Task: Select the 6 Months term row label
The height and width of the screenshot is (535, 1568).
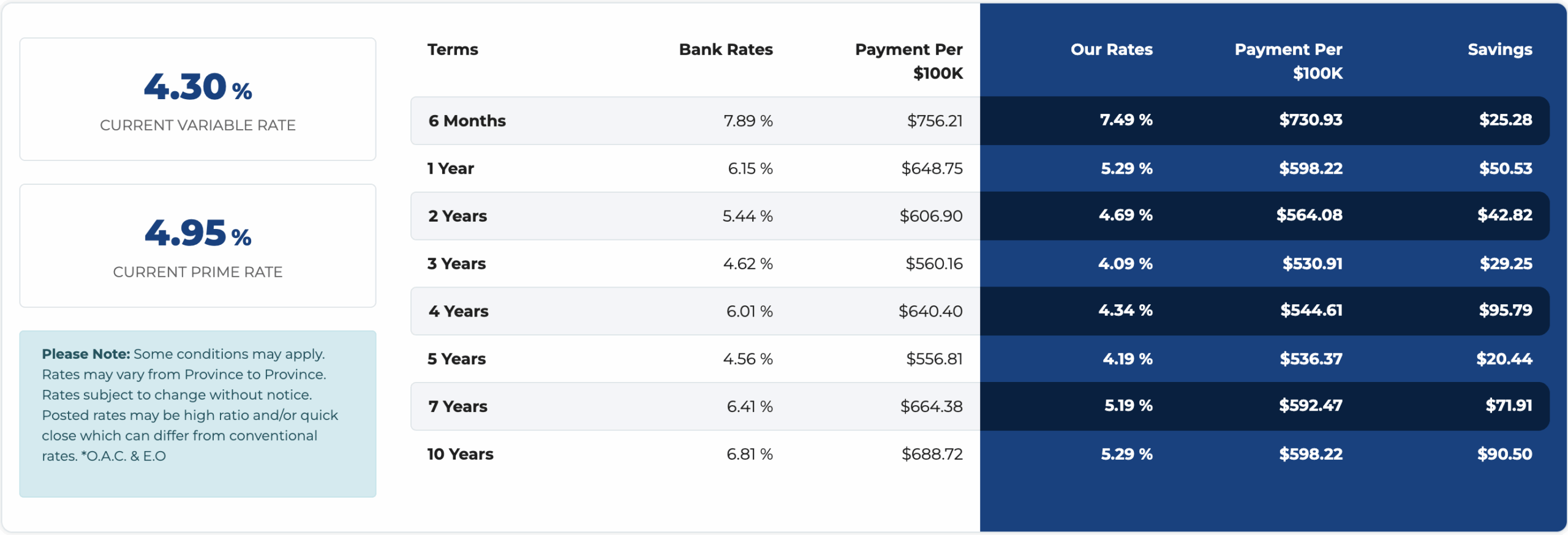Action: [467, 121]
